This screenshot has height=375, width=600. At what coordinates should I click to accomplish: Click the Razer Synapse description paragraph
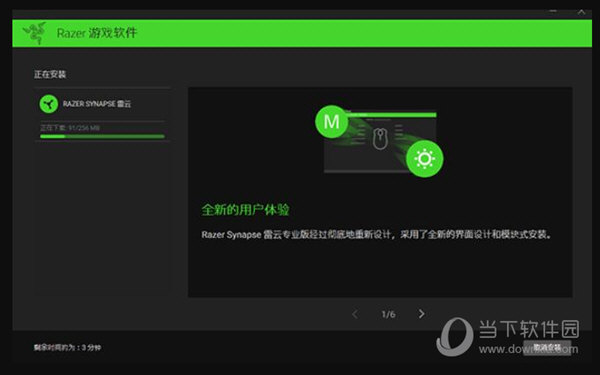[377, 235]
